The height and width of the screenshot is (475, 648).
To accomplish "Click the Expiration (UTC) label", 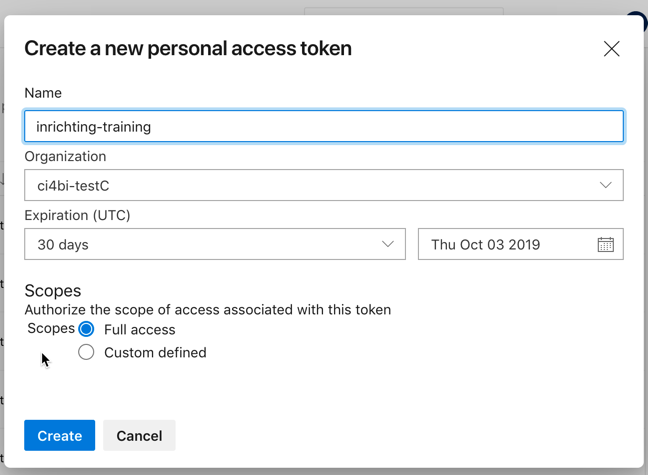I will pyautogui.click(x=77, y=215).
